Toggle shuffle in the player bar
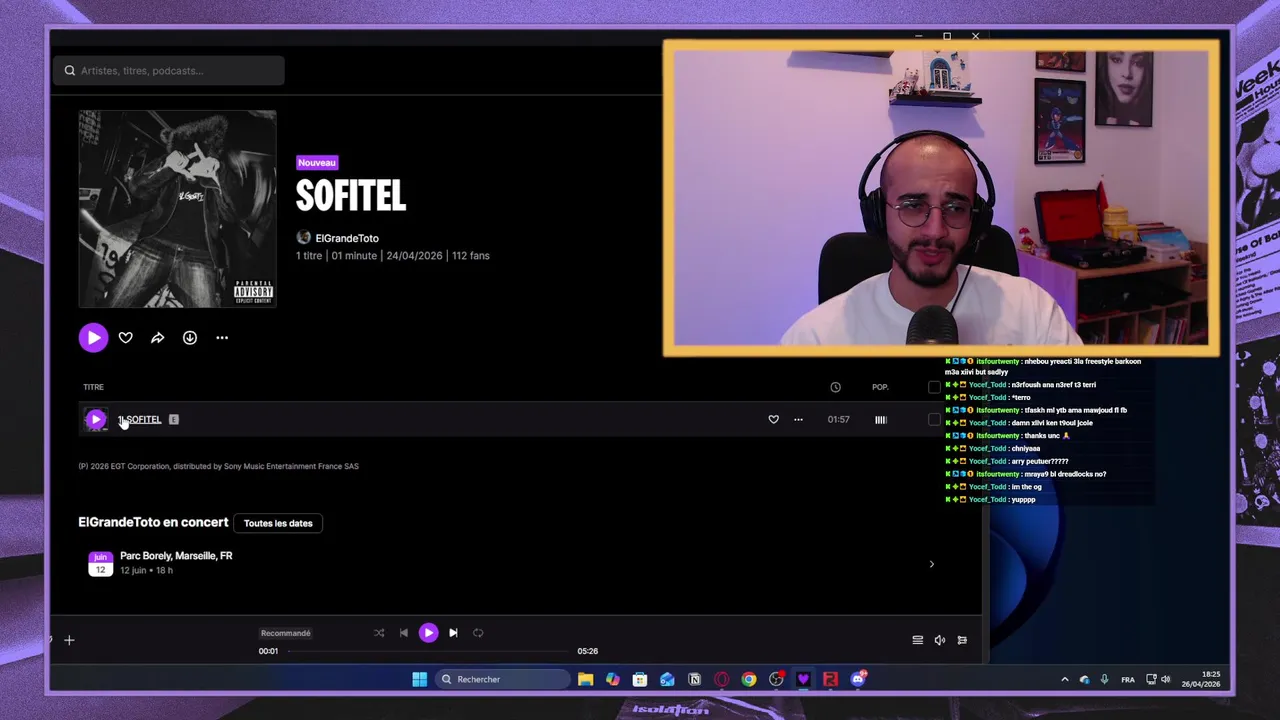1280x720 pixels. pyautogui.click(x=379, y=633)
